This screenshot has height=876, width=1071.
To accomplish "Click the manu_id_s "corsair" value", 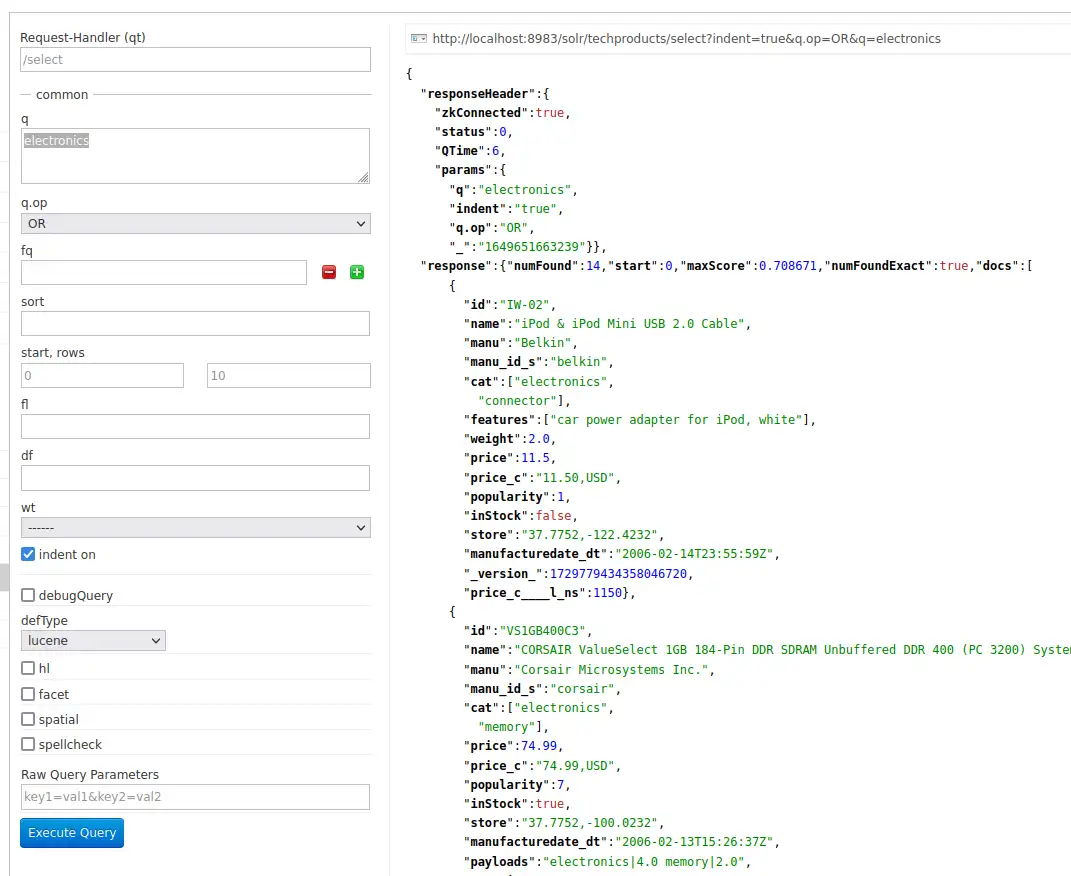I will [x=582, y=689].
